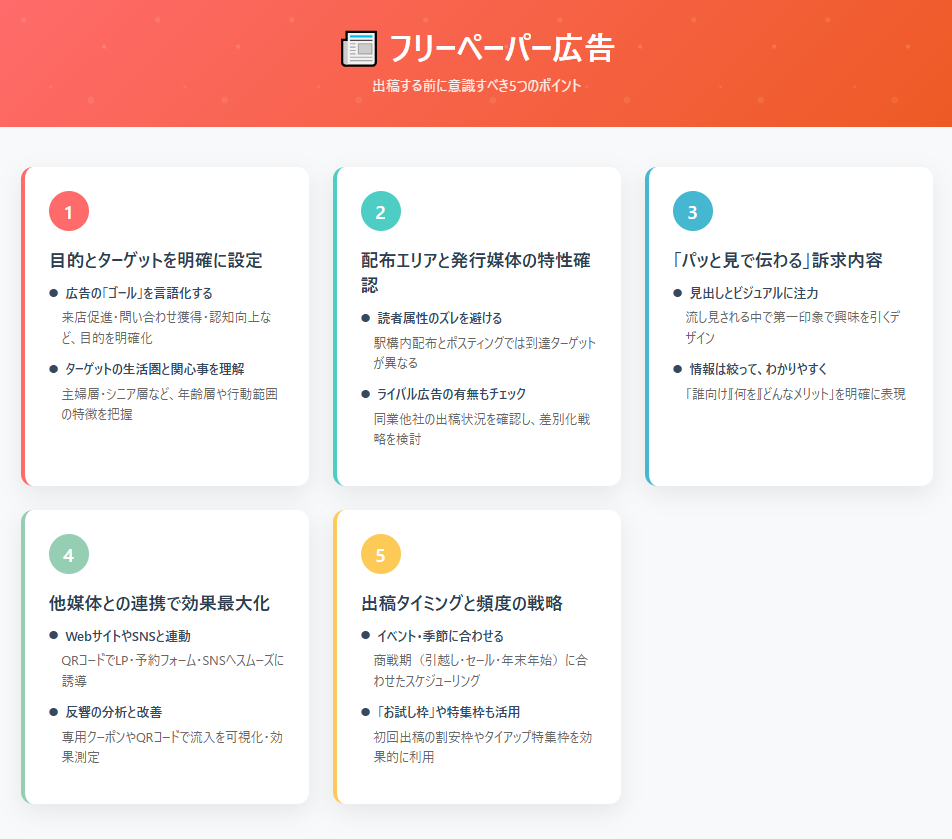Click bullet イベント・季節に合わせる

(x=440, y=636)
